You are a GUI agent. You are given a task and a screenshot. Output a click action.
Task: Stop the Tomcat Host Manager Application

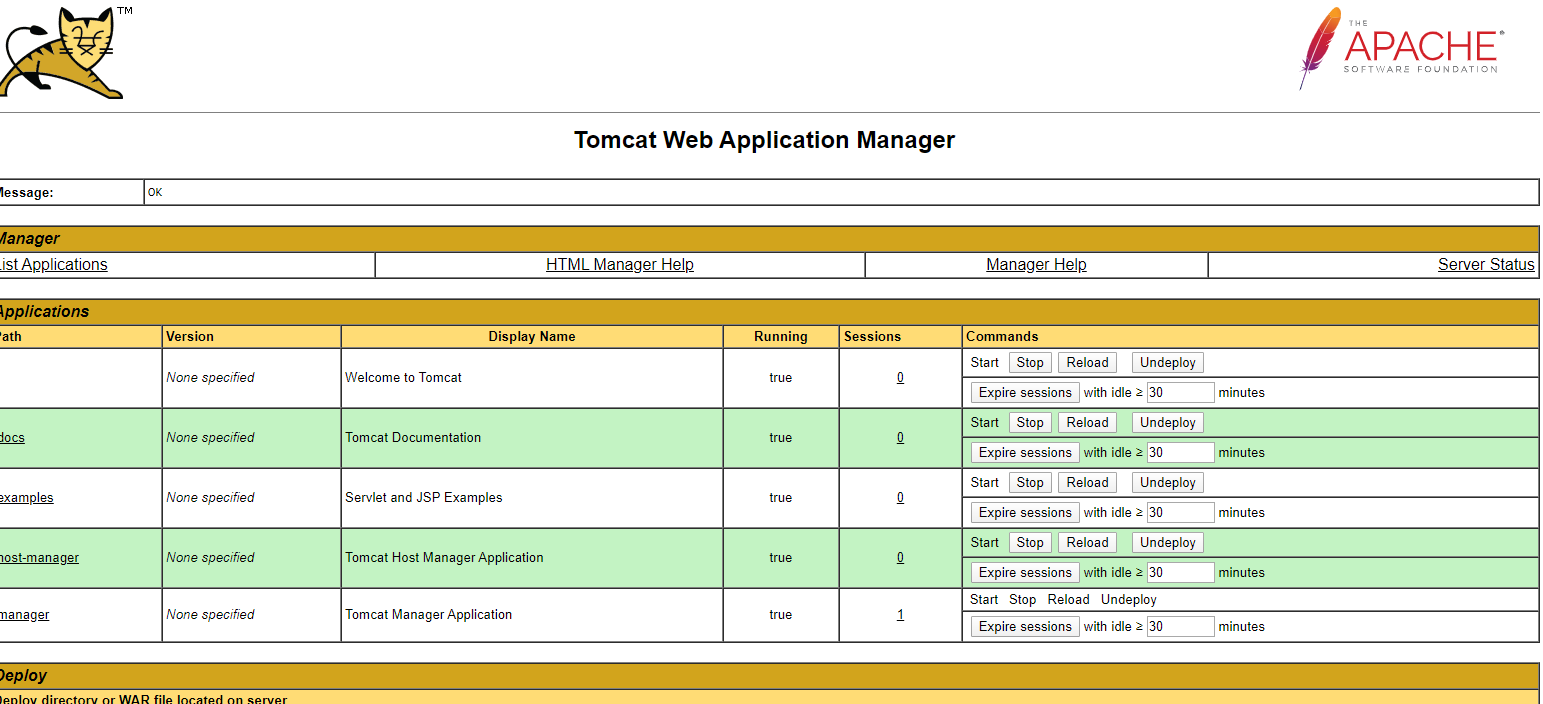tap(1030, 543)
